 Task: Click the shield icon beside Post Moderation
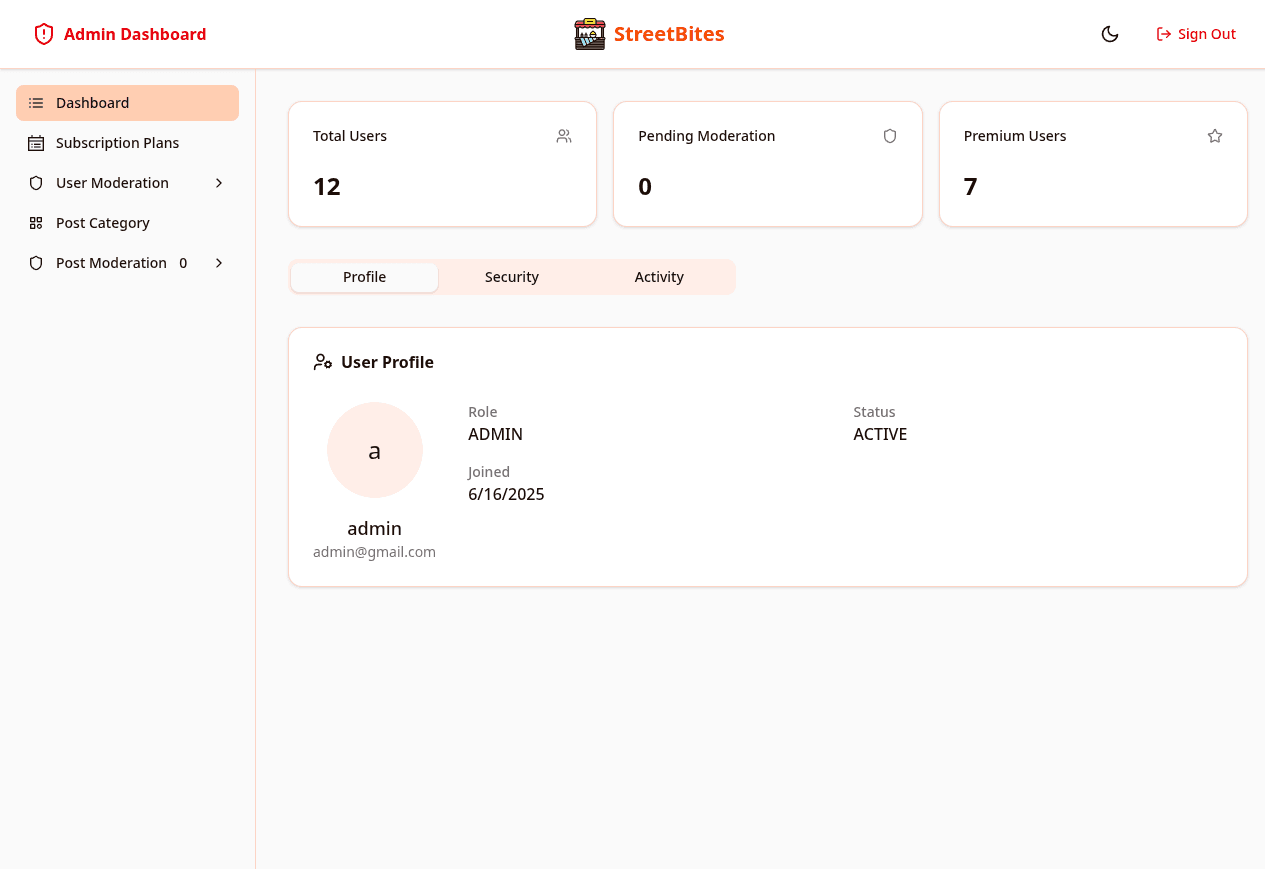[36, 263]
